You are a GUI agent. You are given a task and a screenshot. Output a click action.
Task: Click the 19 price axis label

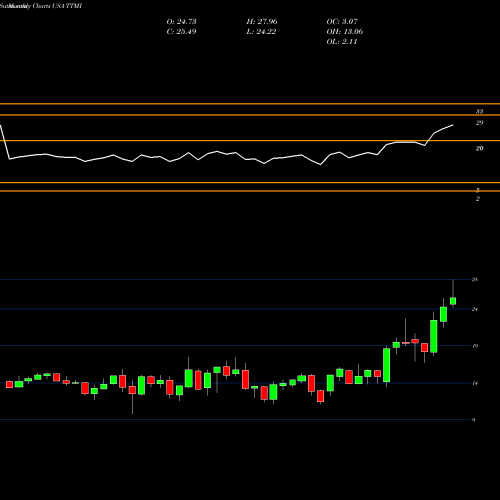click(x=475, y=346)
